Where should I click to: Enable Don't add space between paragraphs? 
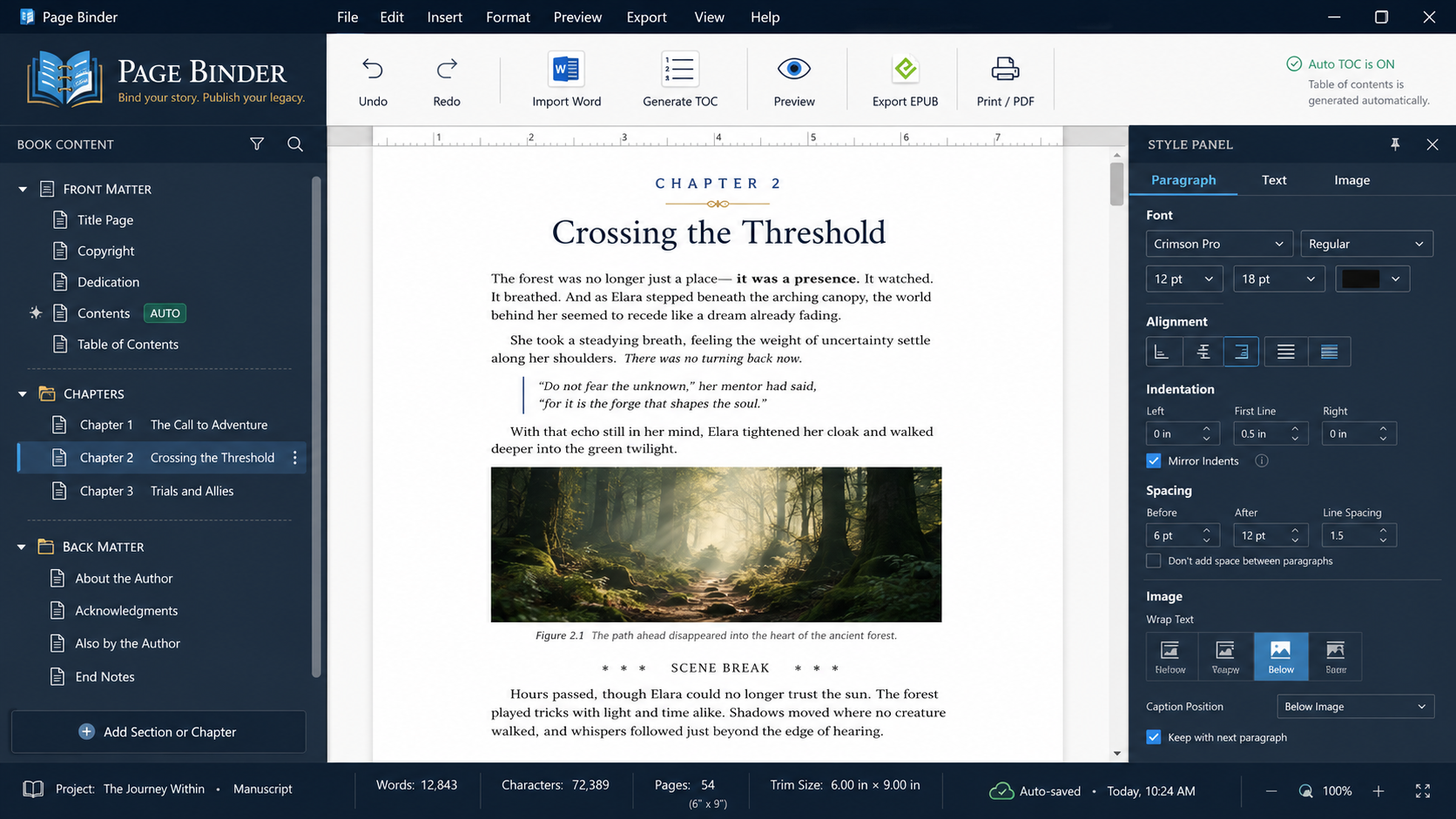[1154, 561]
